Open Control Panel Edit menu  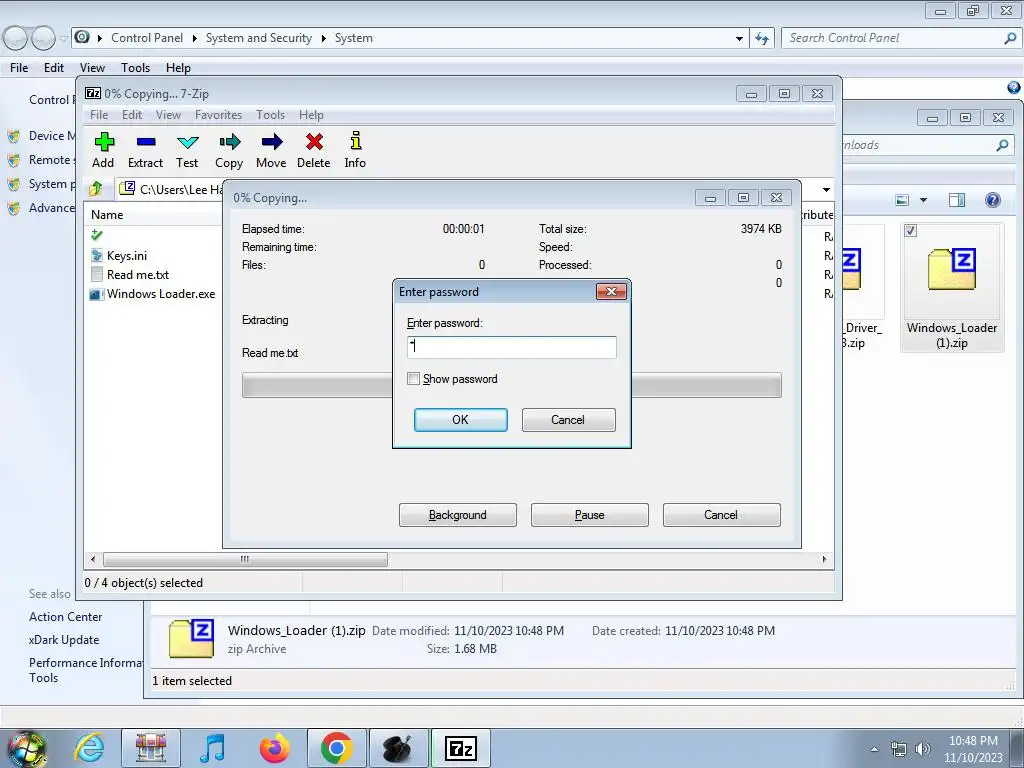click(54, 68)
